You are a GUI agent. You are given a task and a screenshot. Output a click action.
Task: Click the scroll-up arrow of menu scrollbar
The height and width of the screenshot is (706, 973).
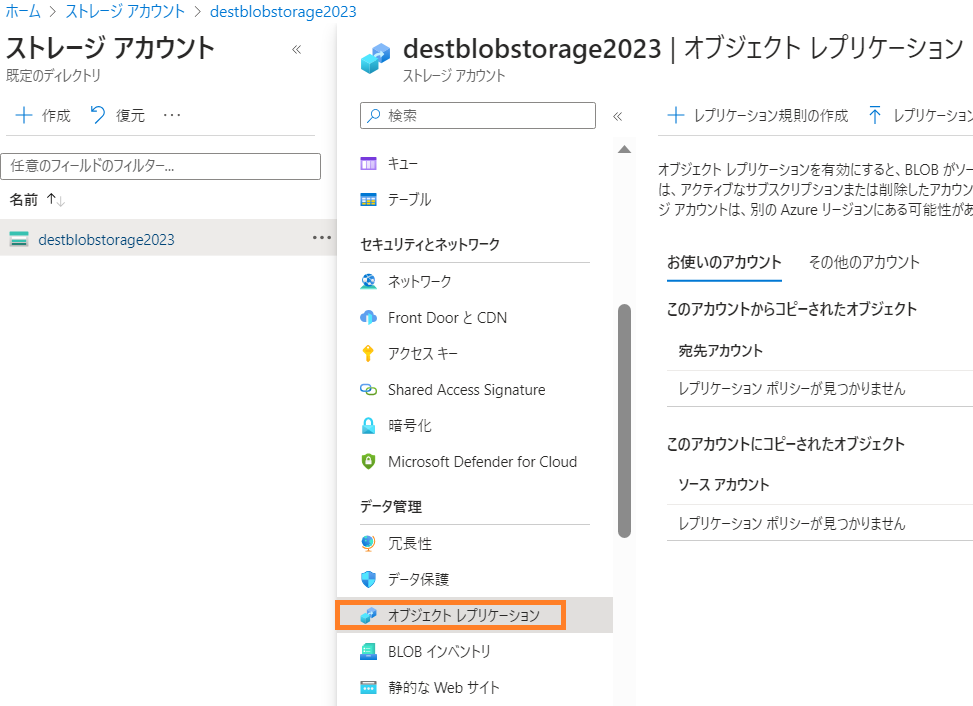tap(625, 149)
